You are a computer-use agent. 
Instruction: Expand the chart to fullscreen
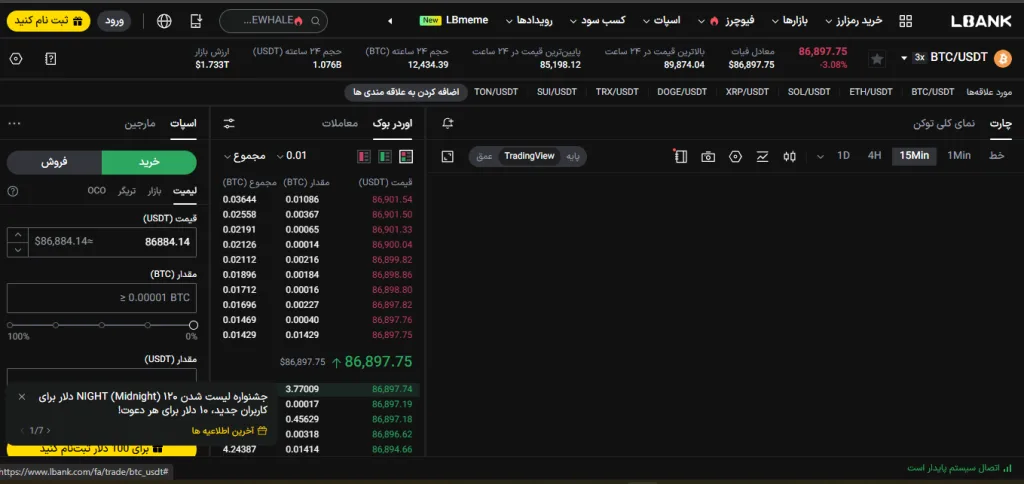[x=447, y=156]
